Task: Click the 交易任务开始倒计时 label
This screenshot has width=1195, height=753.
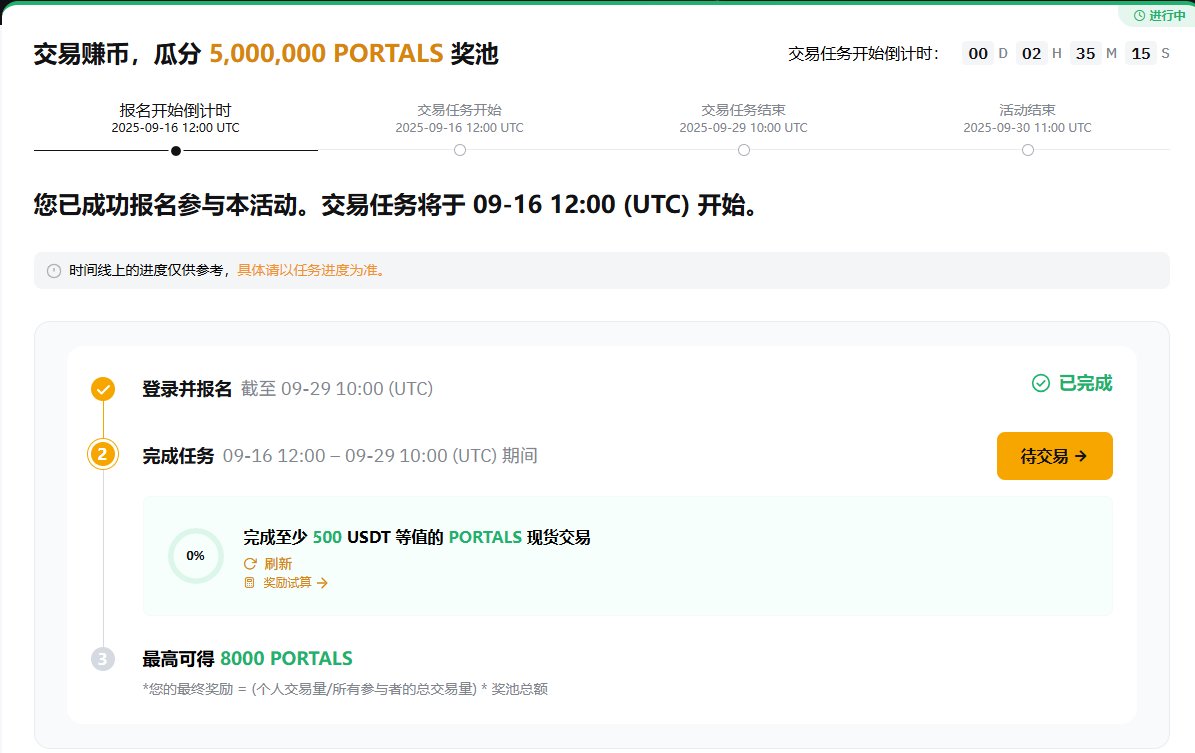Action: click(x=864, y=53)
